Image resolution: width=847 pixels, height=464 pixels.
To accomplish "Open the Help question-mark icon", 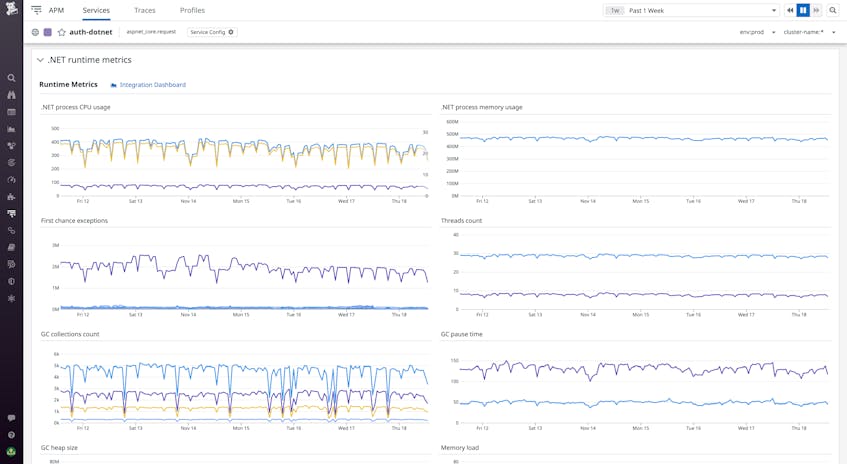I will point(11,435).
